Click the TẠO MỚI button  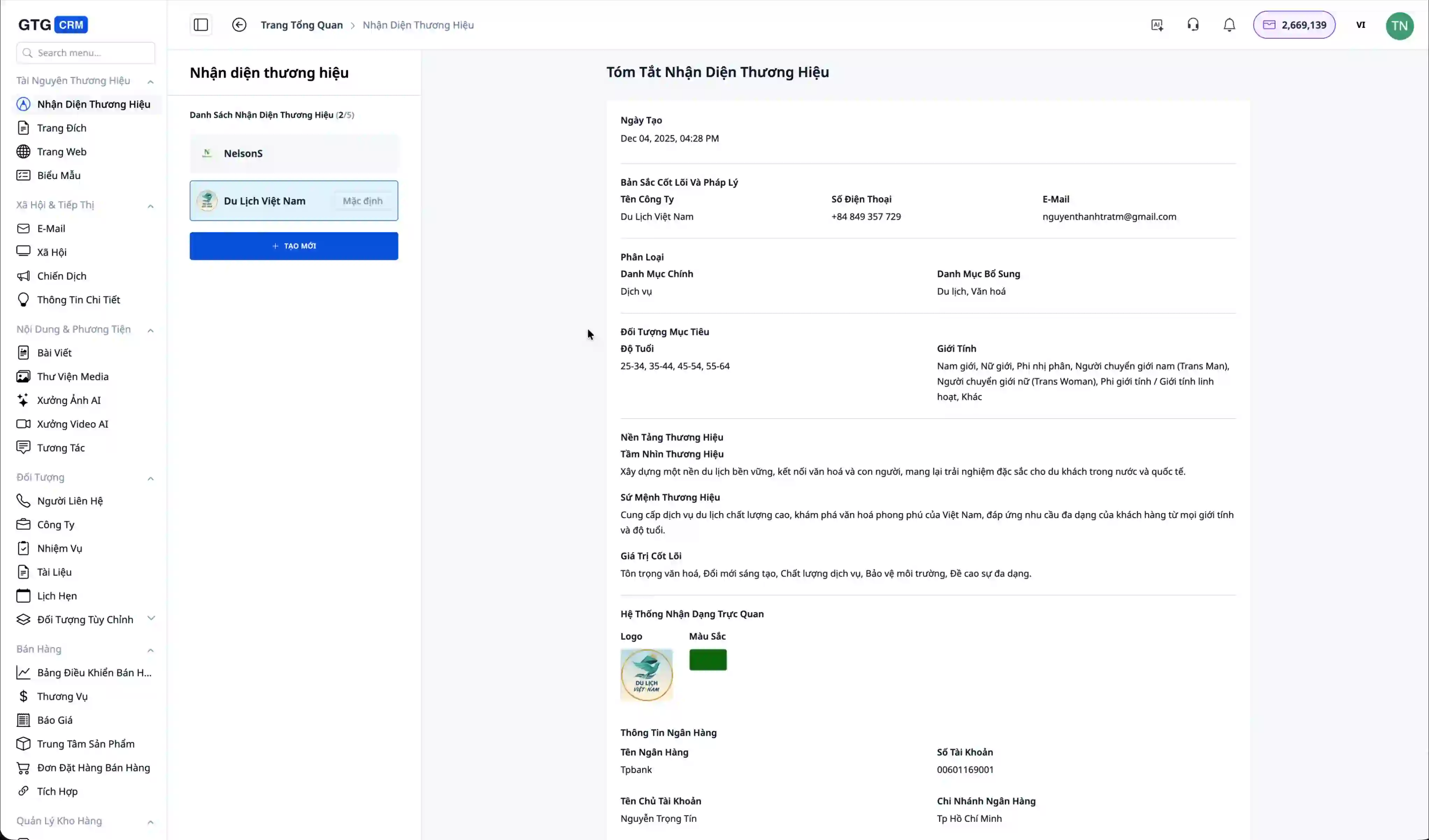point(294,246)
